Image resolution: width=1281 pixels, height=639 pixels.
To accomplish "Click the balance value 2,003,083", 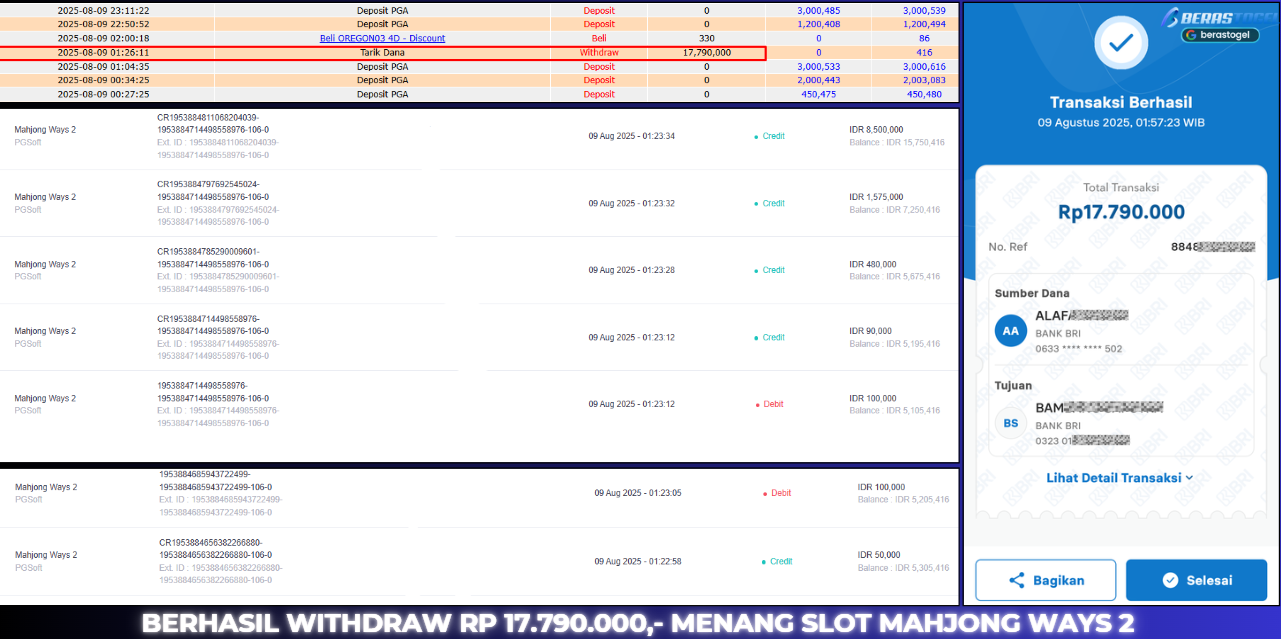I will (923, 80).
